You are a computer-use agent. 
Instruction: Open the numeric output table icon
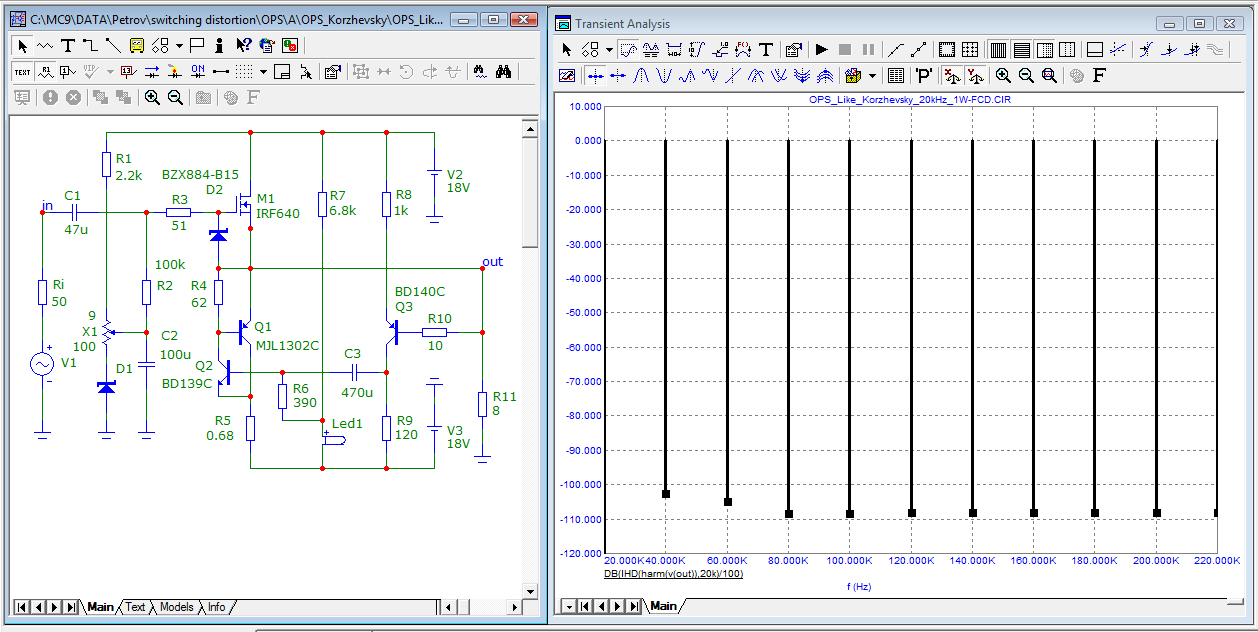895,75
